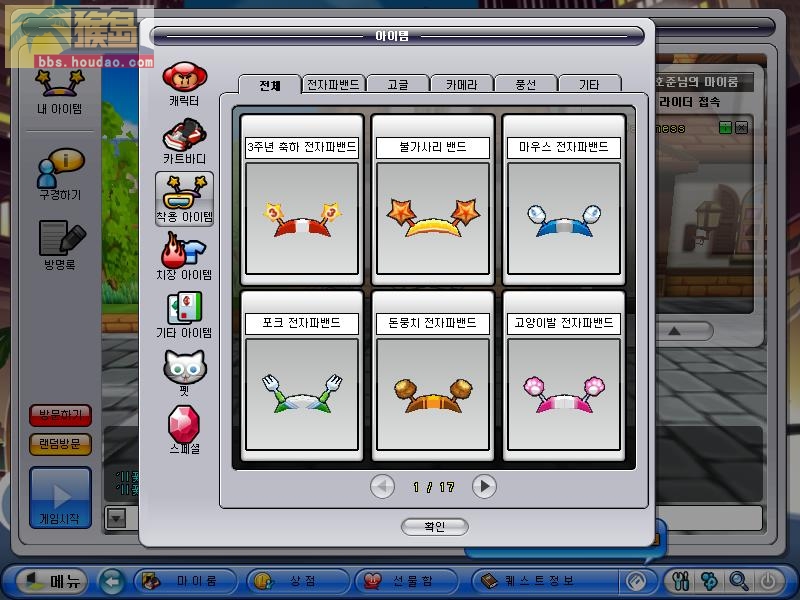Select the 마우스 전자파밴드 item
800x600 pixels.
click(x=564, y=199)
